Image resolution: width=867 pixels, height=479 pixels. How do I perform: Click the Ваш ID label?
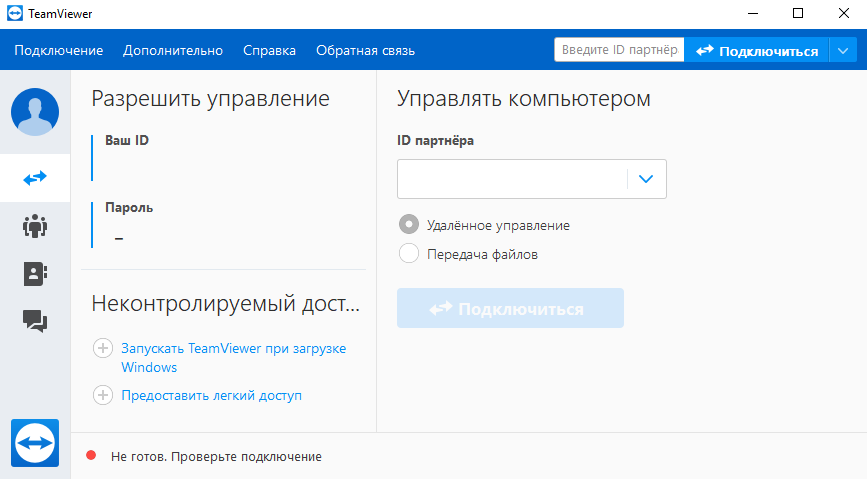127,140
